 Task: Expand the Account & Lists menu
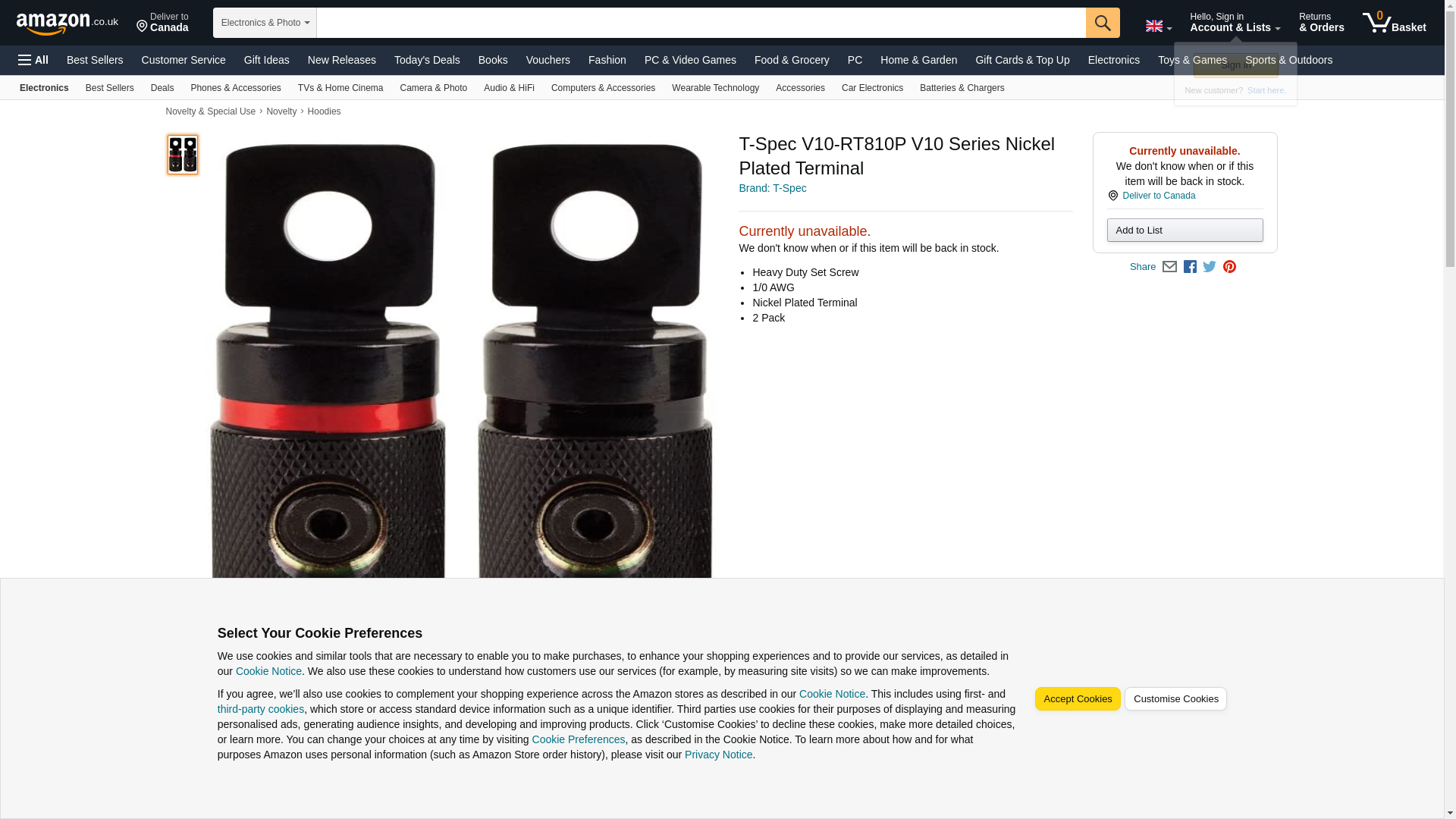pos(1235,23)
